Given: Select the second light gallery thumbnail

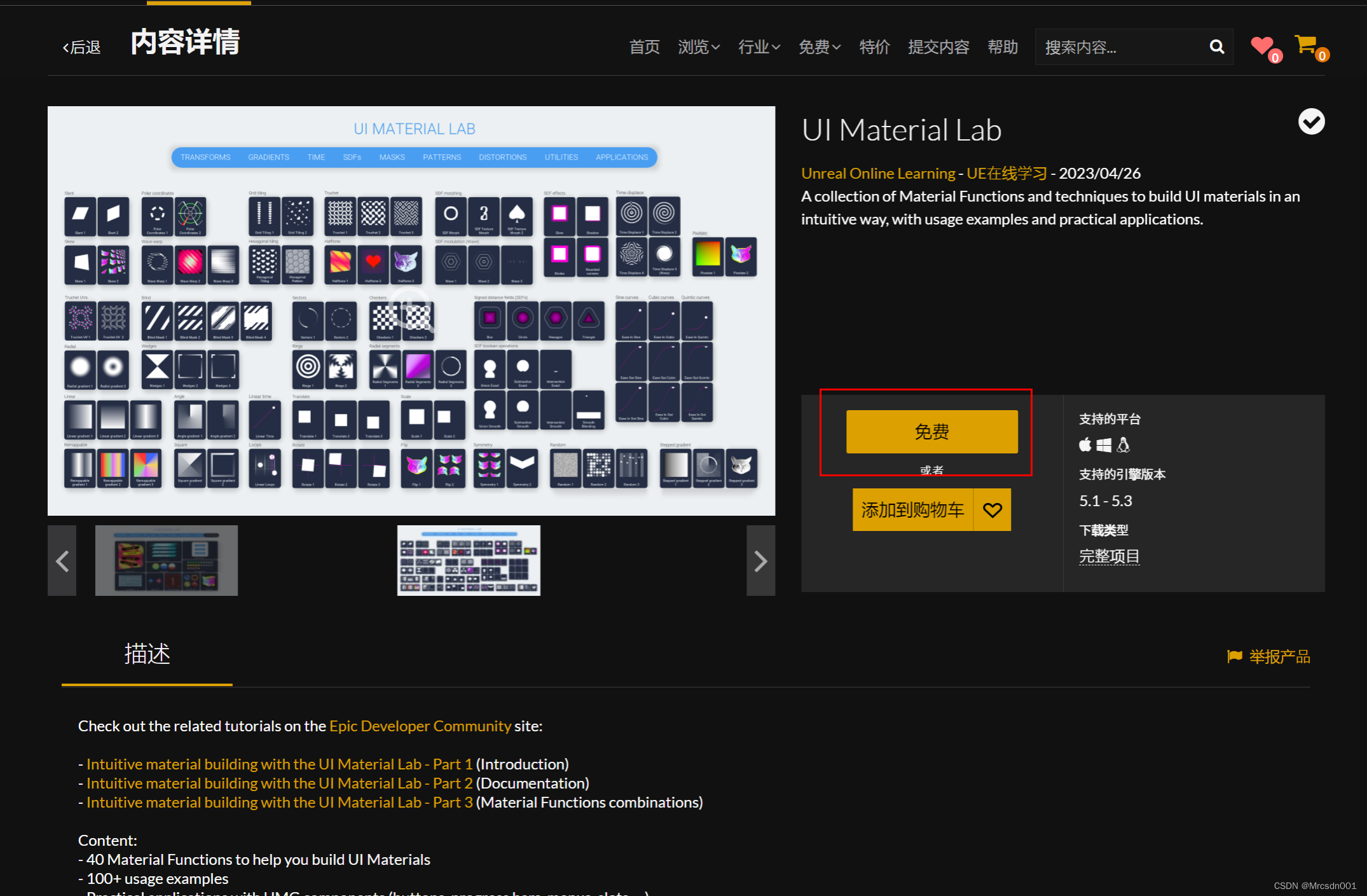Looking at the screenshot, I should click(x=469, y=560).
